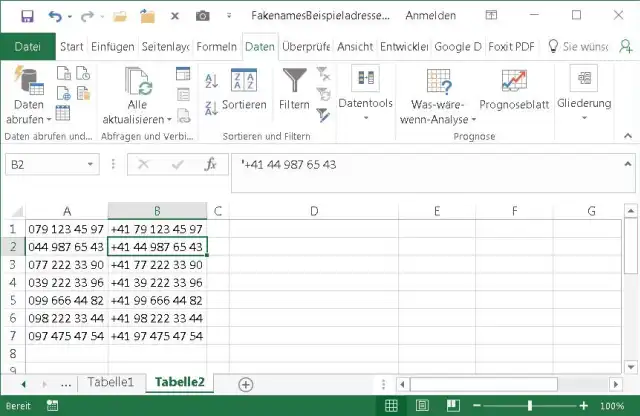The width and height of the screenshot is (640, 416).
Task: Select cell B3 with +41 77 222 33 90
Action: click(x=157, y=265)
